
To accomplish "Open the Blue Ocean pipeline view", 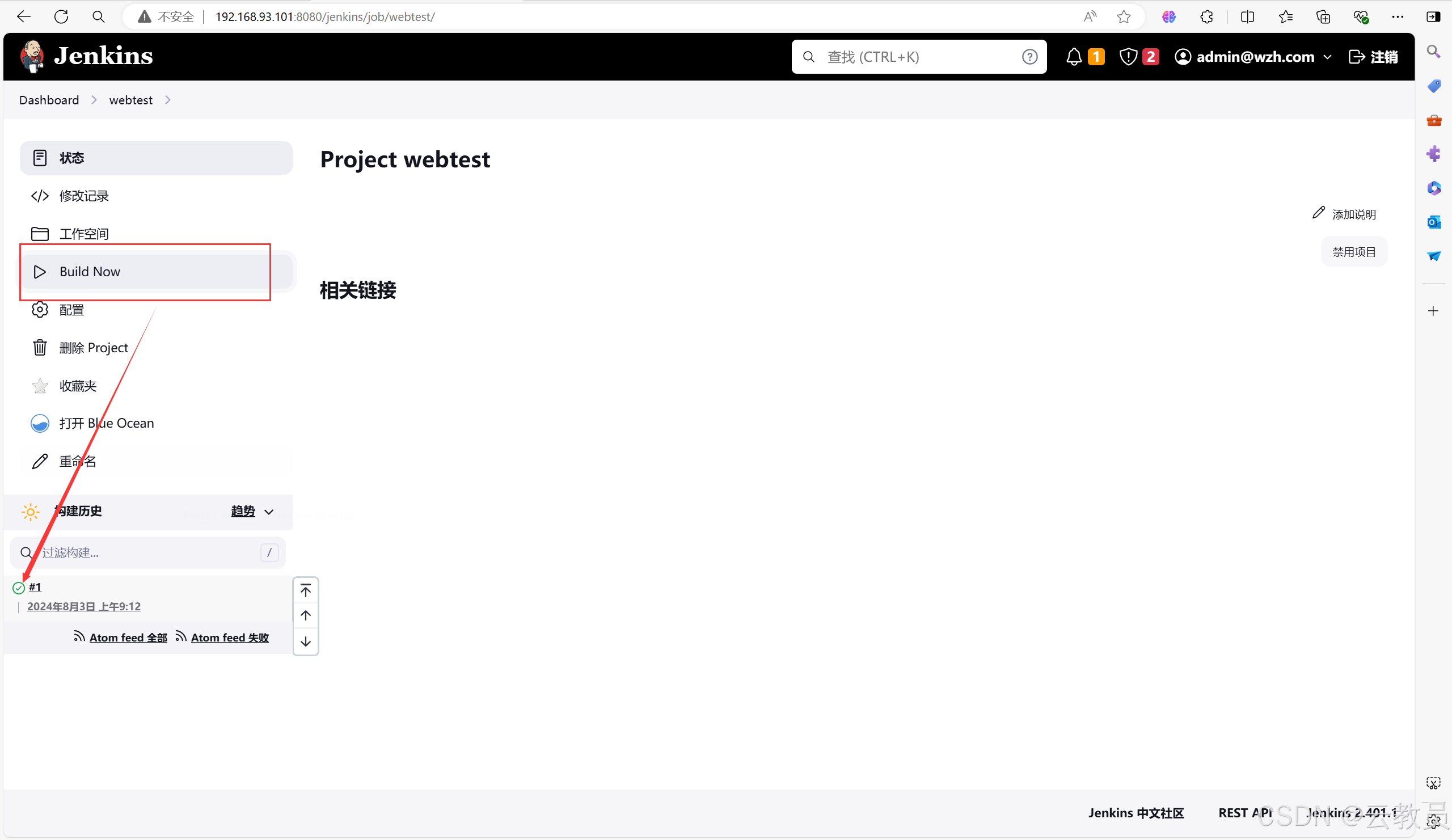I will (x=106, y=422).
